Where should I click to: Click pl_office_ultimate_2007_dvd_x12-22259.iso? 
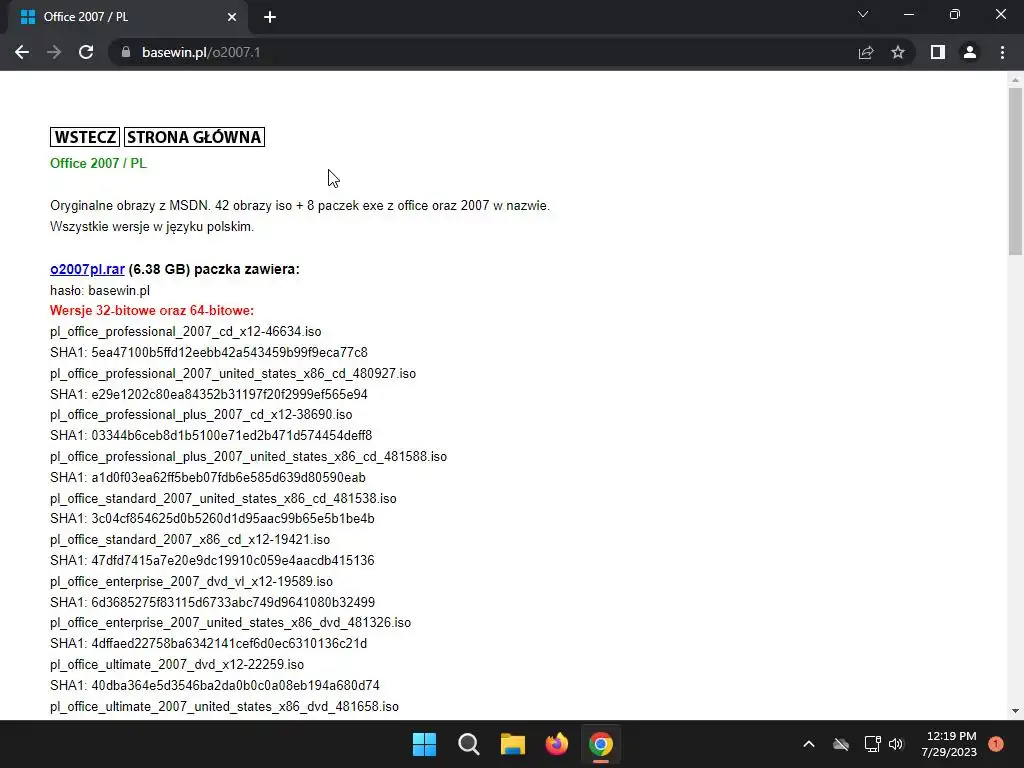click(x=177, y=664)
